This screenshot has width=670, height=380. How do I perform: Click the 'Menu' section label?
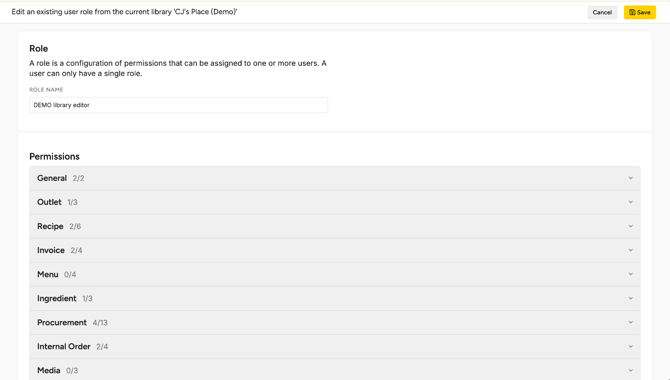coord(47,274)
